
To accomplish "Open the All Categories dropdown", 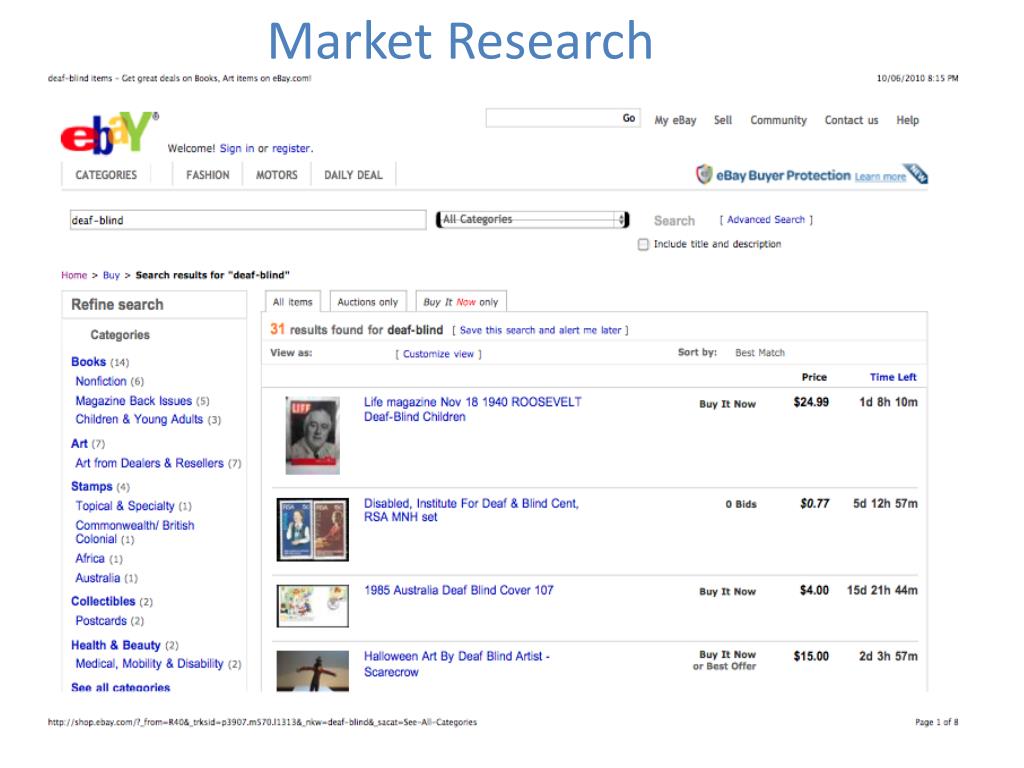I will [x=533, y=219].
